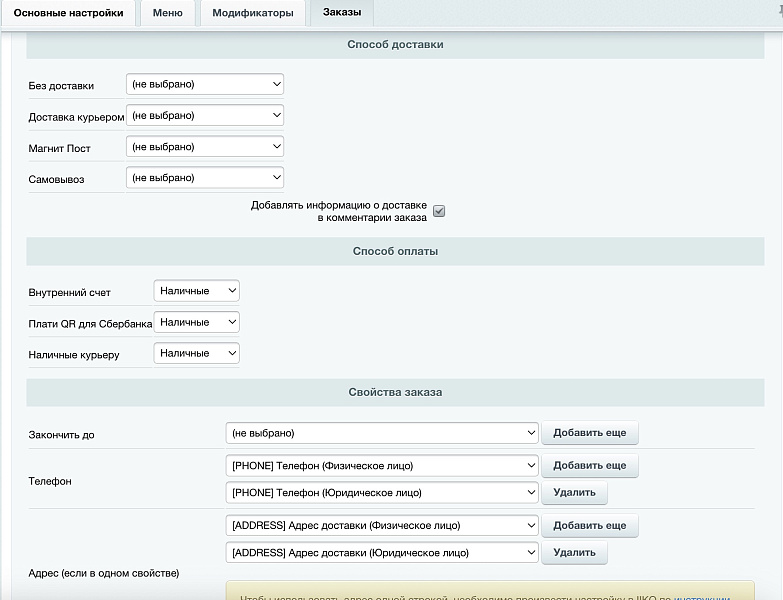Click 'Добавить еще' next to 'Закончить до'
The image size is (783, 600).
coord(589,433)
